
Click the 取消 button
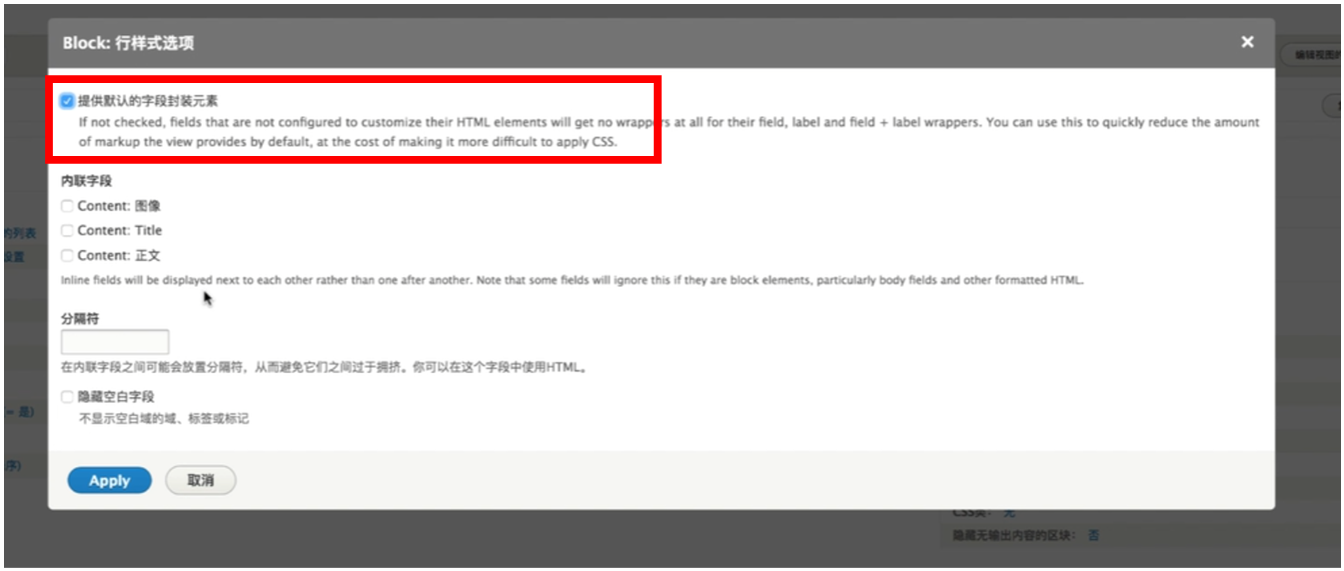coord(200,480)
